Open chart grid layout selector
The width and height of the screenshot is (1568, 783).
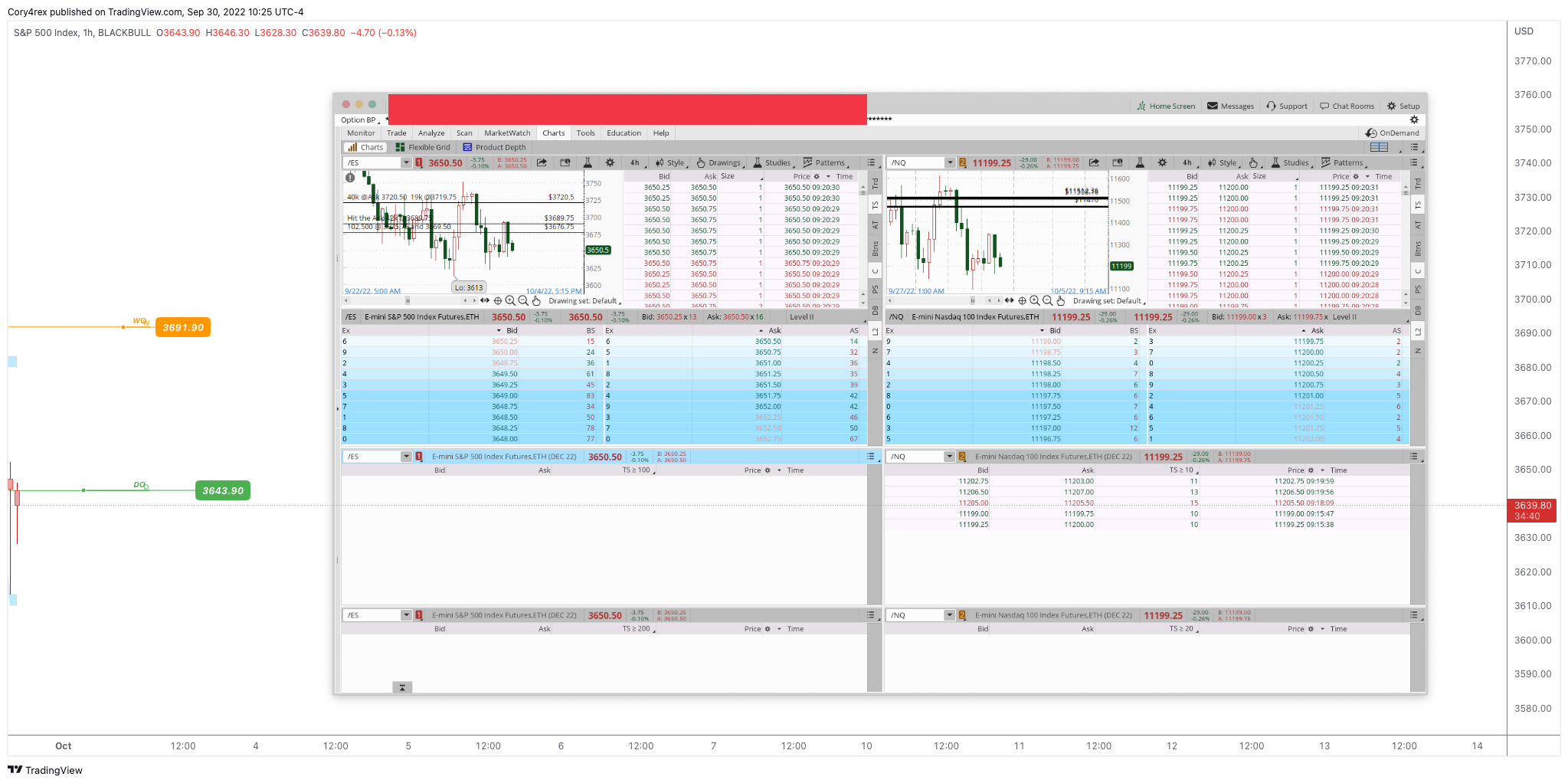pos(1380,147)
